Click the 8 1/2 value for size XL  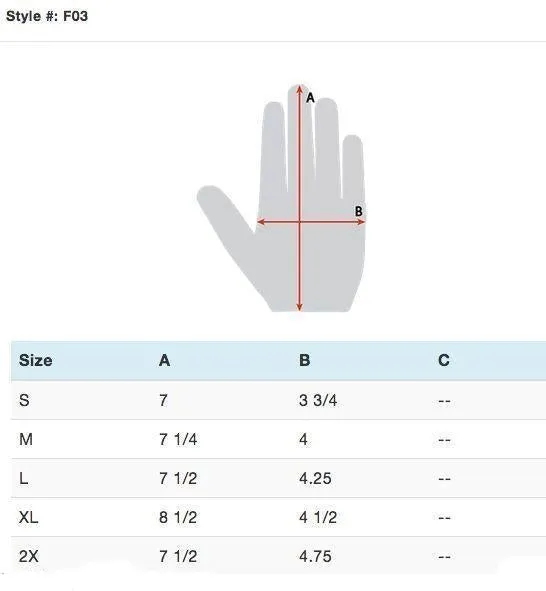[178, 518]
